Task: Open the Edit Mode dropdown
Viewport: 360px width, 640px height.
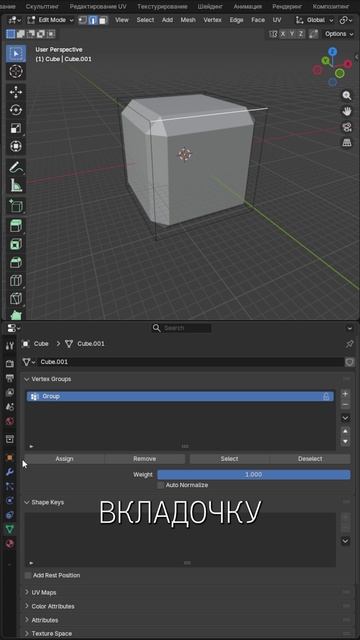Action: 51,20
